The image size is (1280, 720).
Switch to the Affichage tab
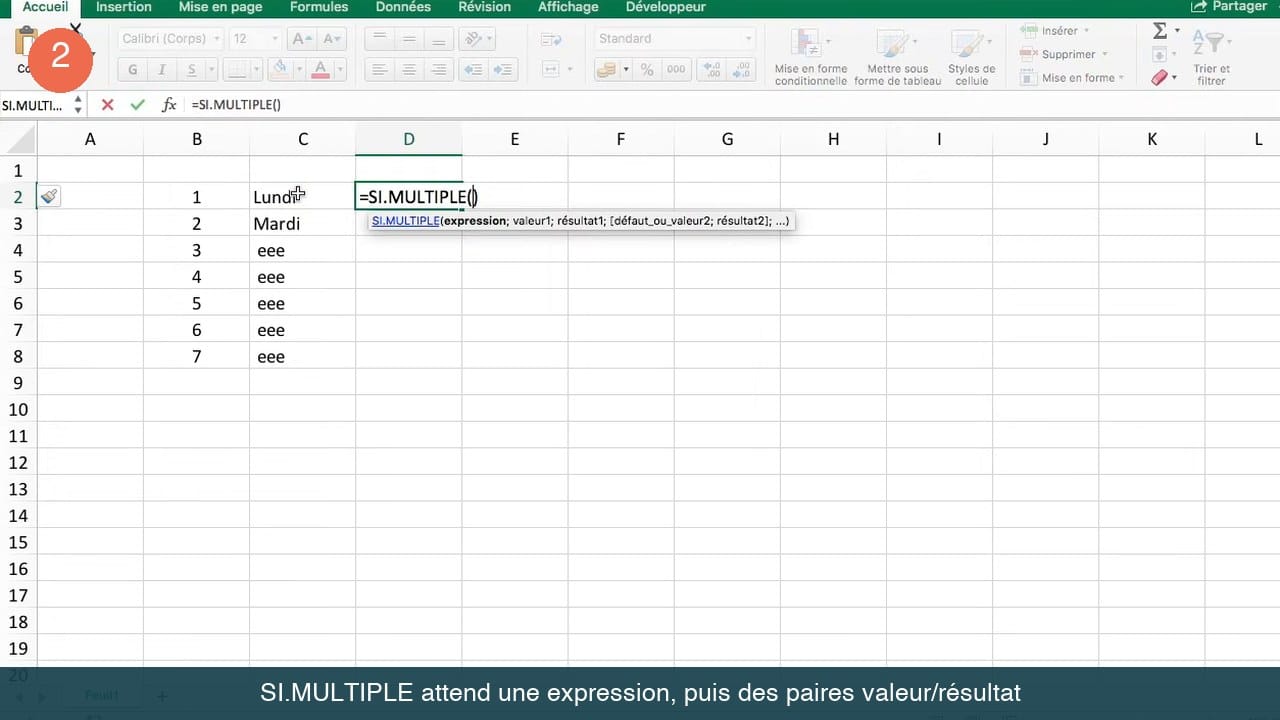coord(567,7)
